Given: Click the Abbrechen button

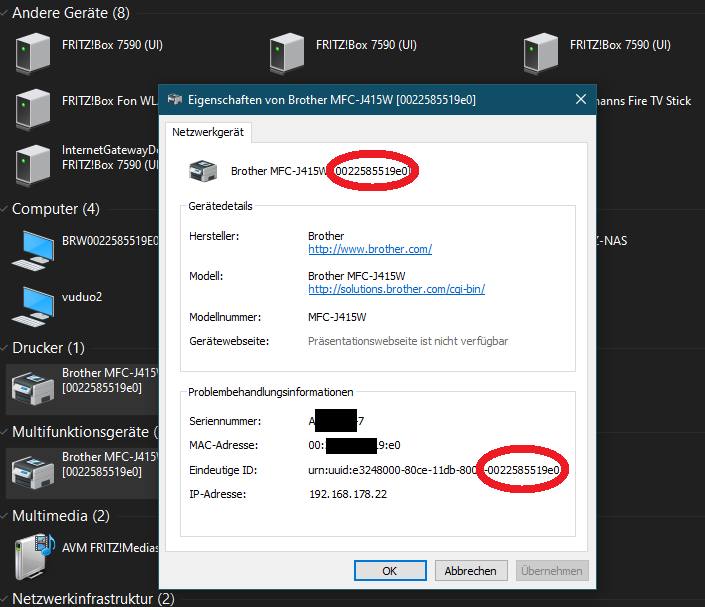Looking at the screenshot, I should [x=471, y=571].
